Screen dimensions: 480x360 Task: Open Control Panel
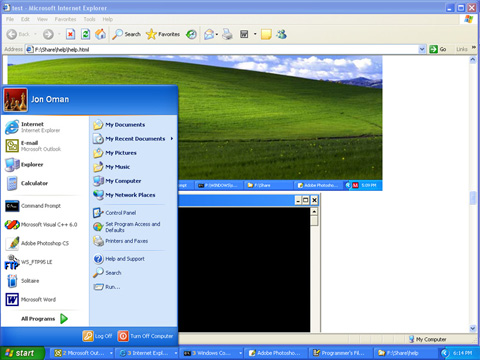(133, 213)
